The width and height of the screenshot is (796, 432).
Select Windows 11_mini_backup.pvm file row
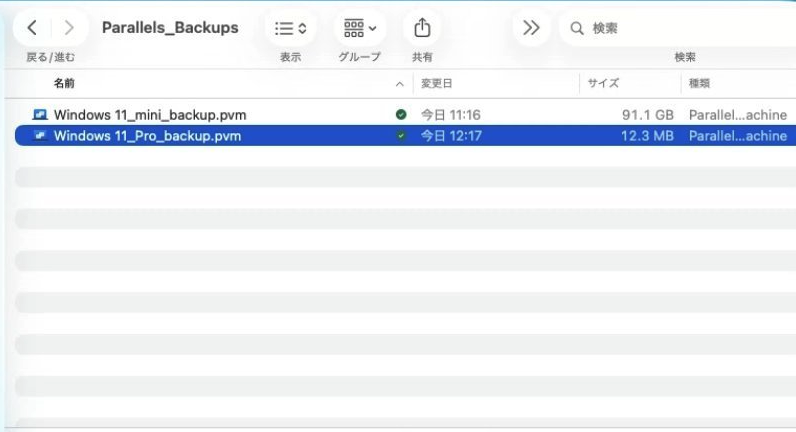(x=406, y=115)
